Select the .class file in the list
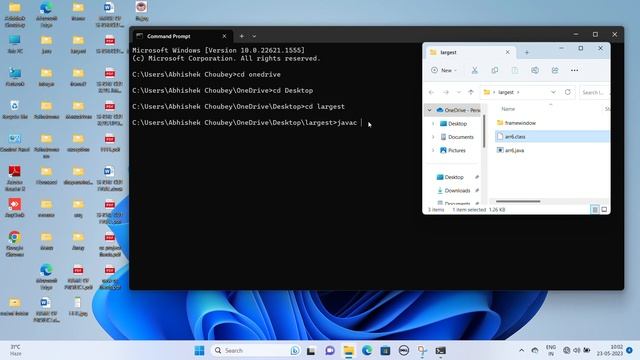 (x=552, y=137)
